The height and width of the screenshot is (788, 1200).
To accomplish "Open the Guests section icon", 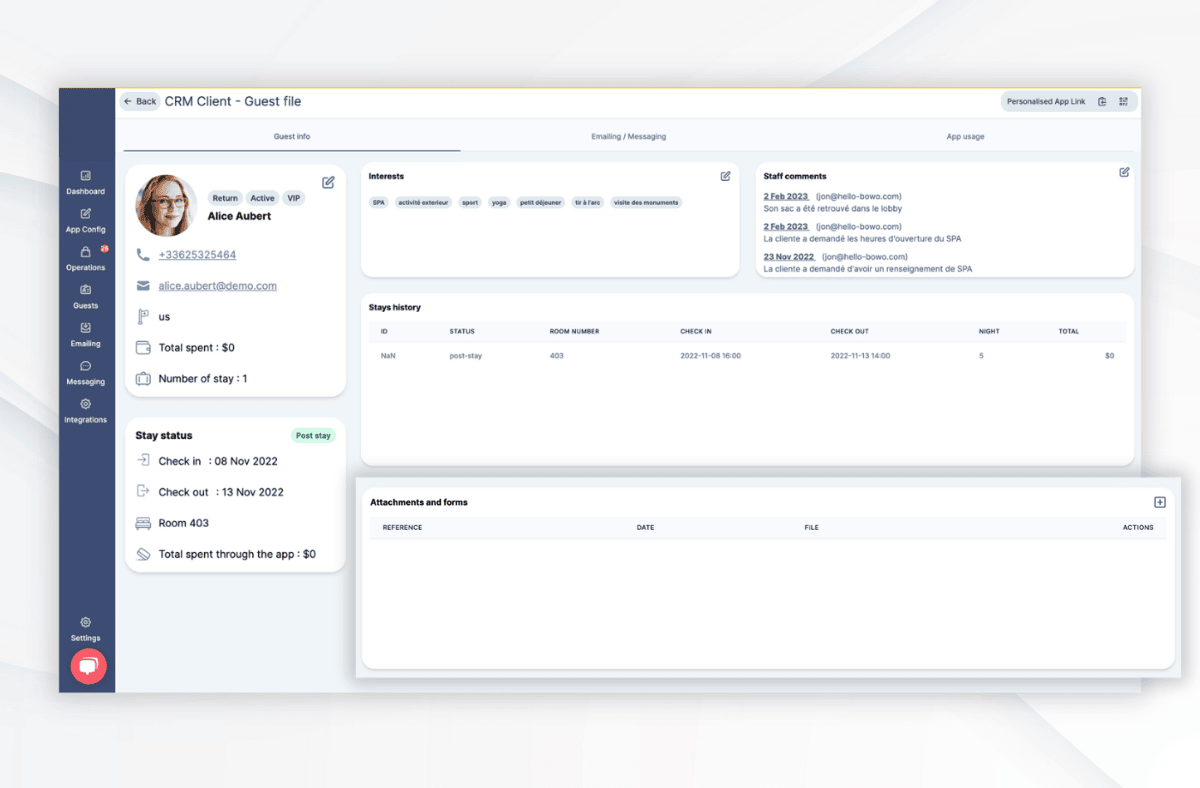I will 86,290.
